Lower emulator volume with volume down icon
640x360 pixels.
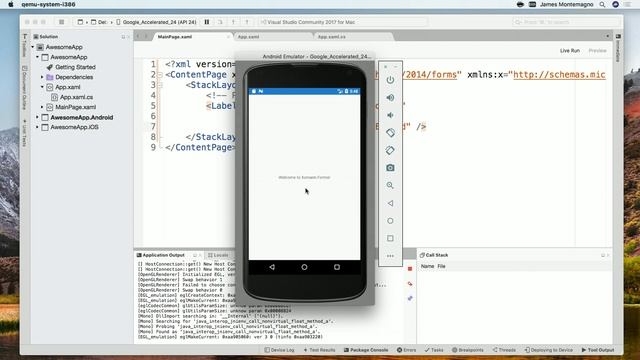point(390,115)
